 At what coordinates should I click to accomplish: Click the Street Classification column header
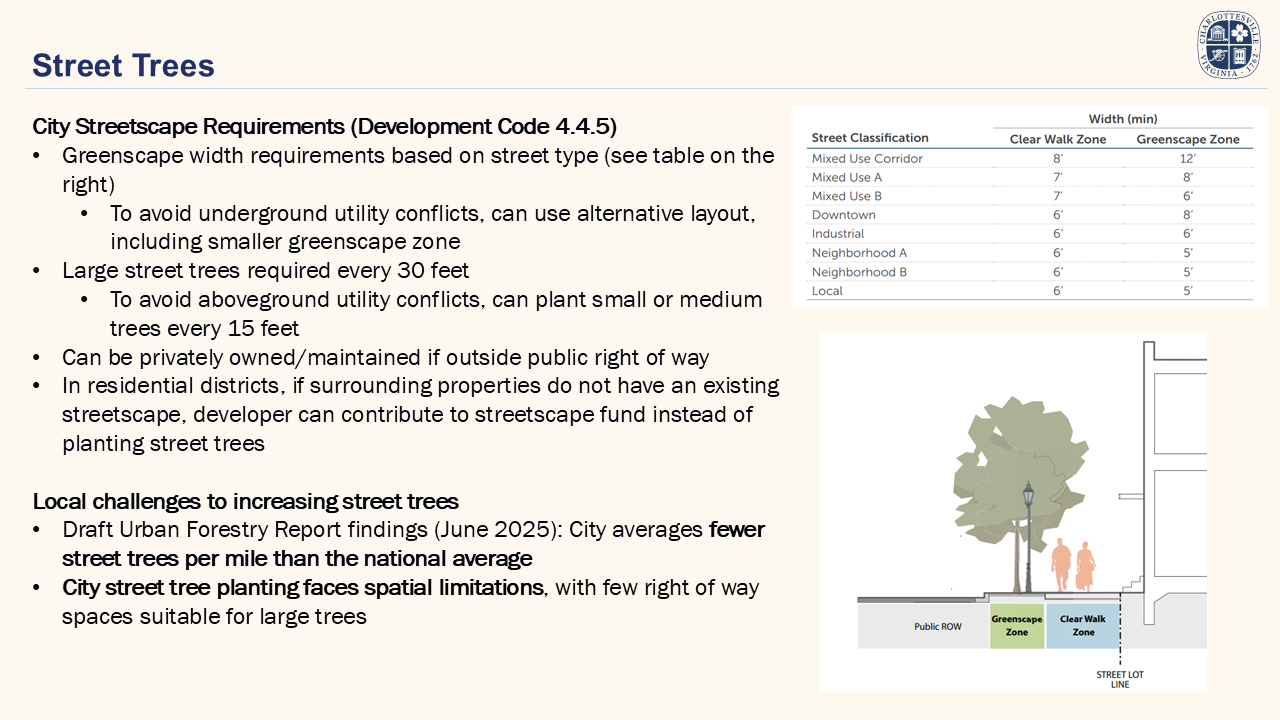tap(869, 138)
